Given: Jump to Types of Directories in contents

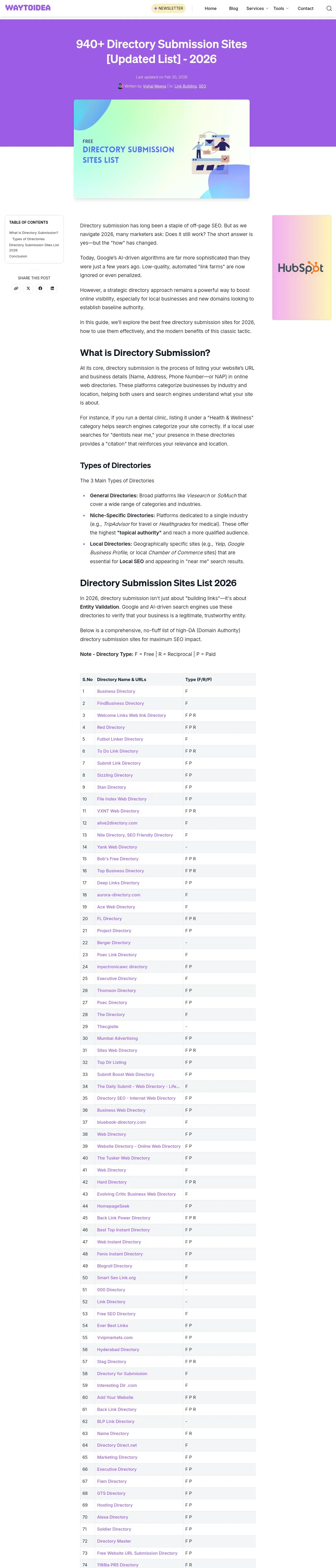Looking at the screenshot, I should 29,239.
